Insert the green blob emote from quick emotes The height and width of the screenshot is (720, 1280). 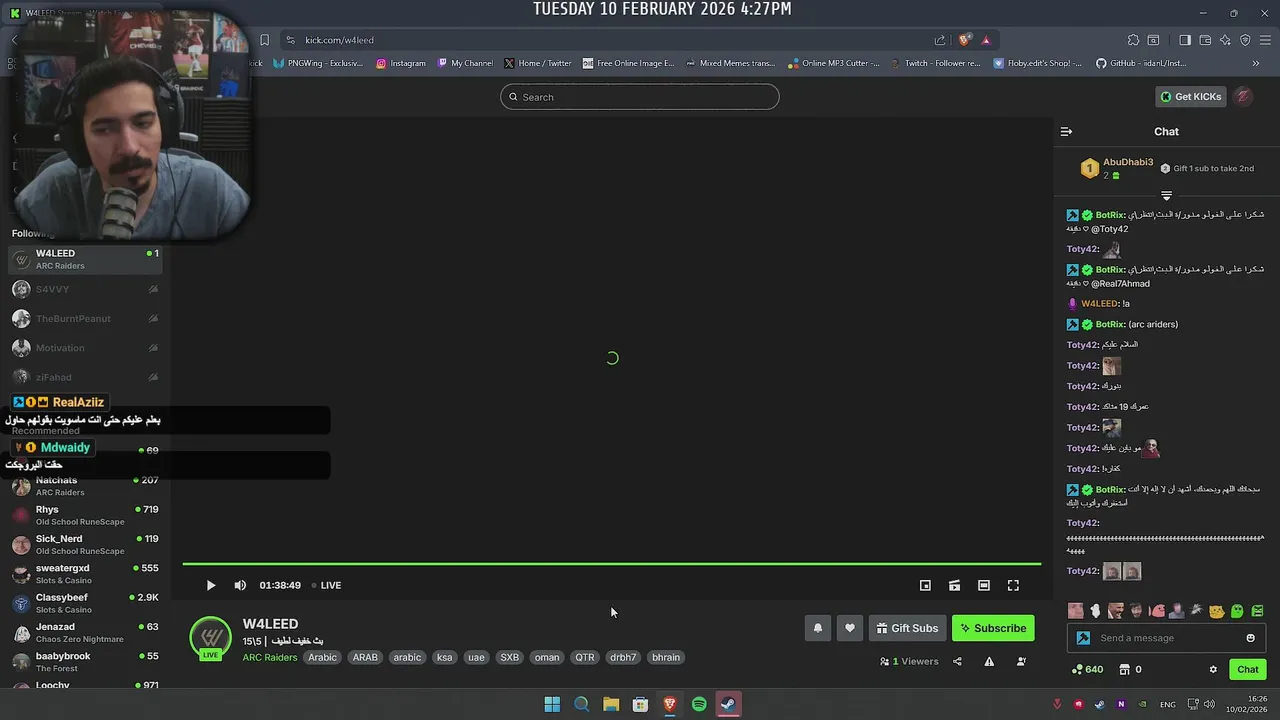1237,611
